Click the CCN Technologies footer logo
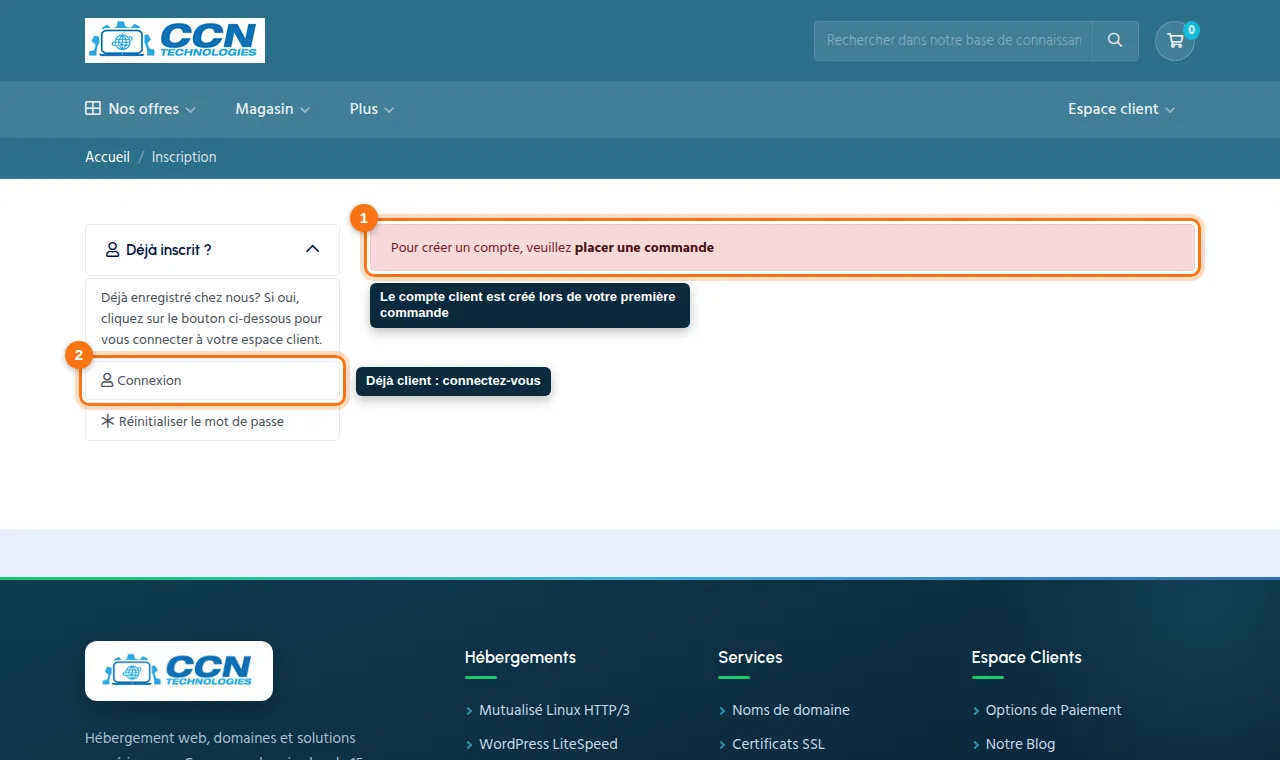This screenshot has width=1280, height=760. 179,671
